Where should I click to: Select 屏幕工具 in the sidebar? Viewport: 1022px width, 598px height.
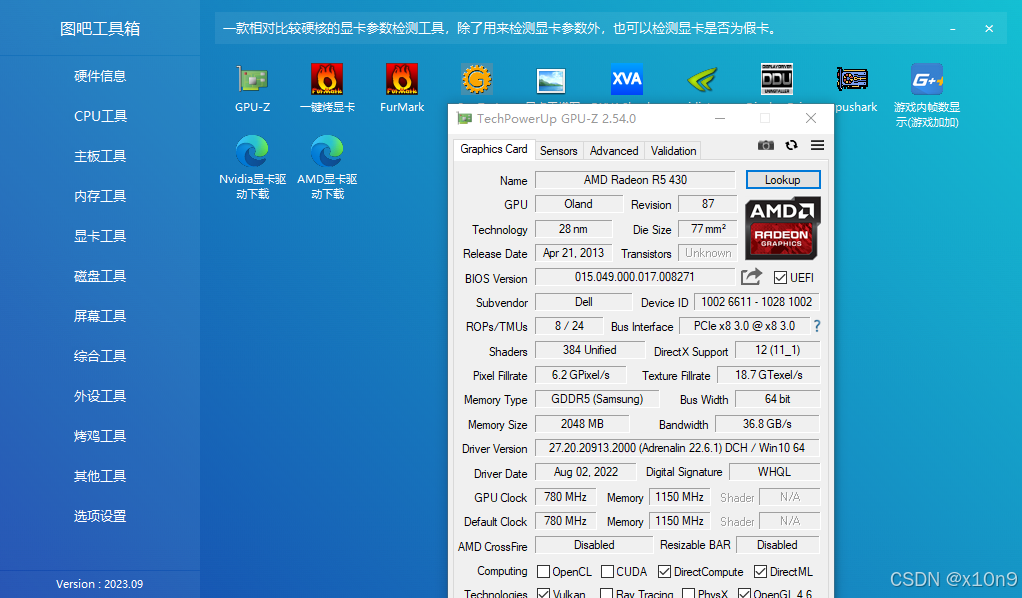pos(100,316)
